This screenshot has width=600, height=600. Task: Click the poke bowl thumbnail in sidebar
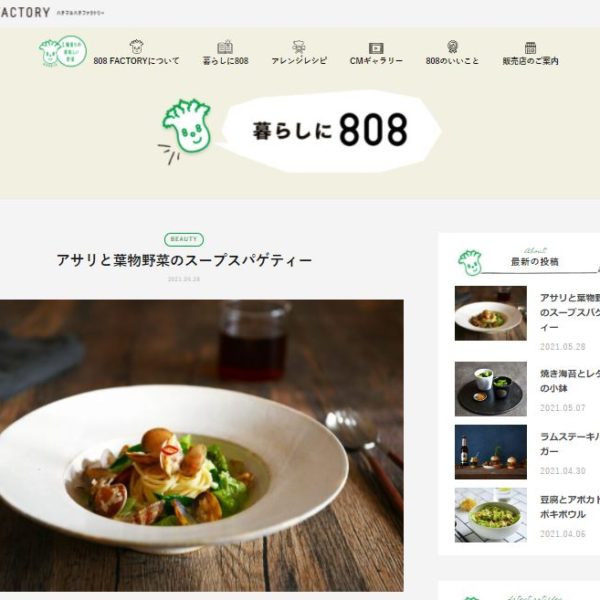tap(491, 515)
